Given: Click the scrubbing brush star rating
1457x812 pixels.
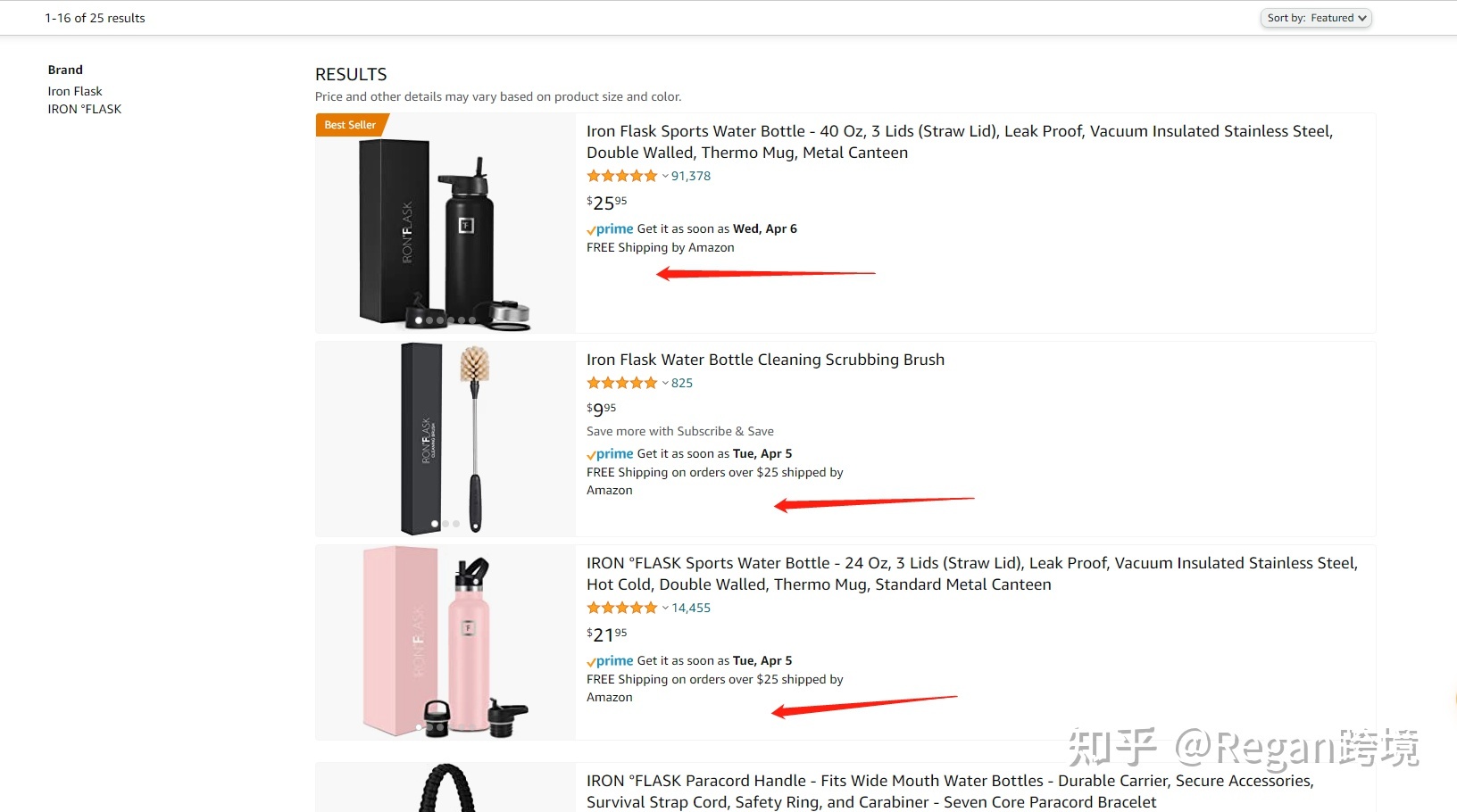Looking at the screenshot, I should tap(621, 383).
